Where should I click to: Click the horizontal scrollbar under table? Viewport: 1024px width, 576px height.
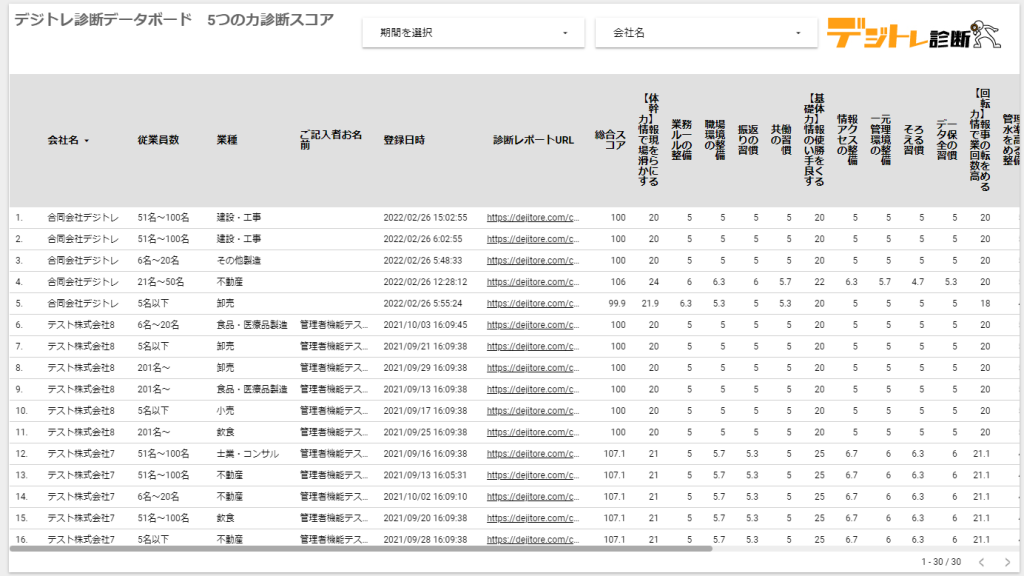coord(360,548)
